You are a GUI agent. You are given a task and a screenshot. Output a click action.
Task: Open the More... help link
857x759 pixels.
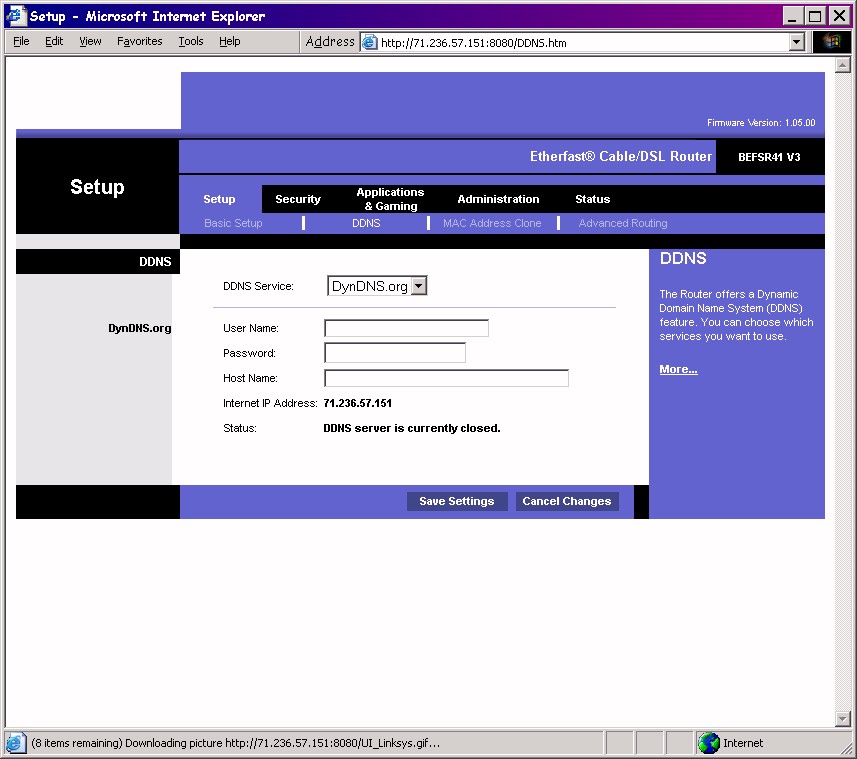(678, 370)
